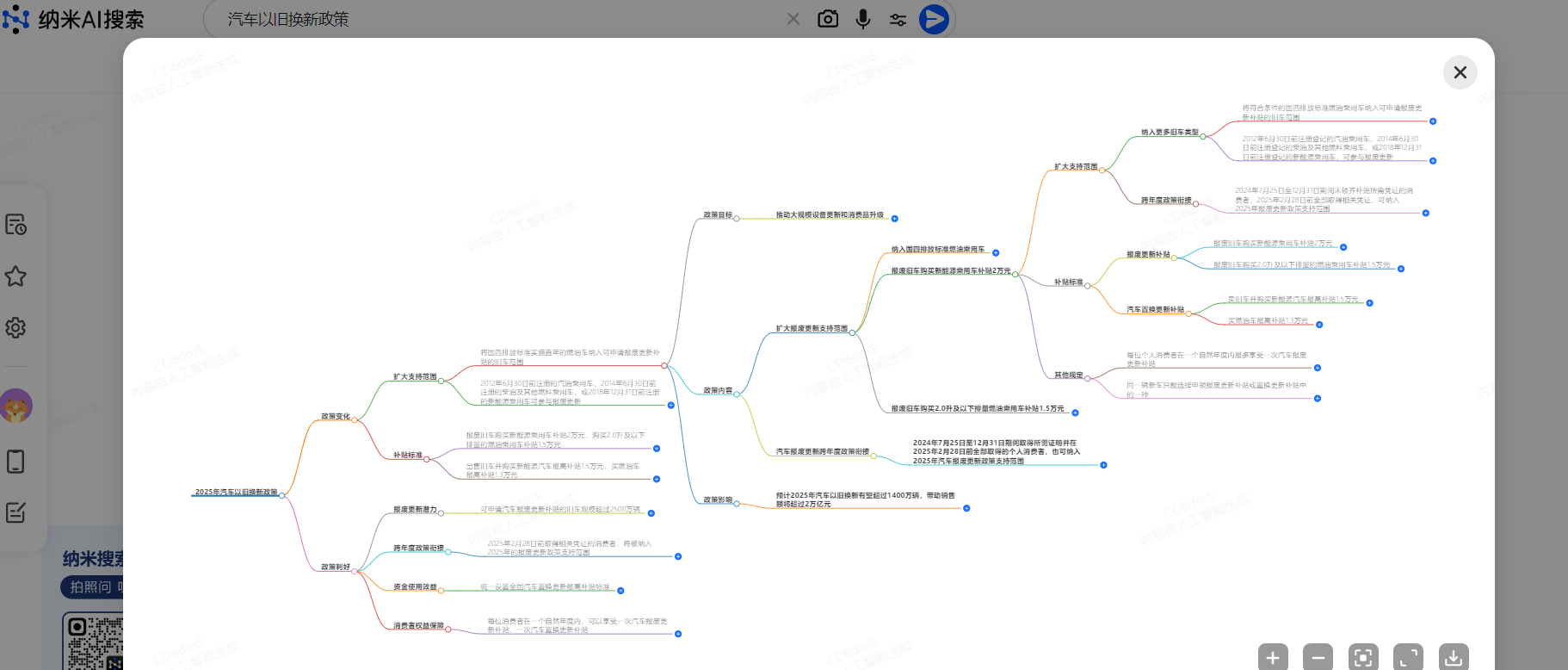The image size is (1568, 670).
Task: Select the 政策目标 node
Action: [718, 215]
